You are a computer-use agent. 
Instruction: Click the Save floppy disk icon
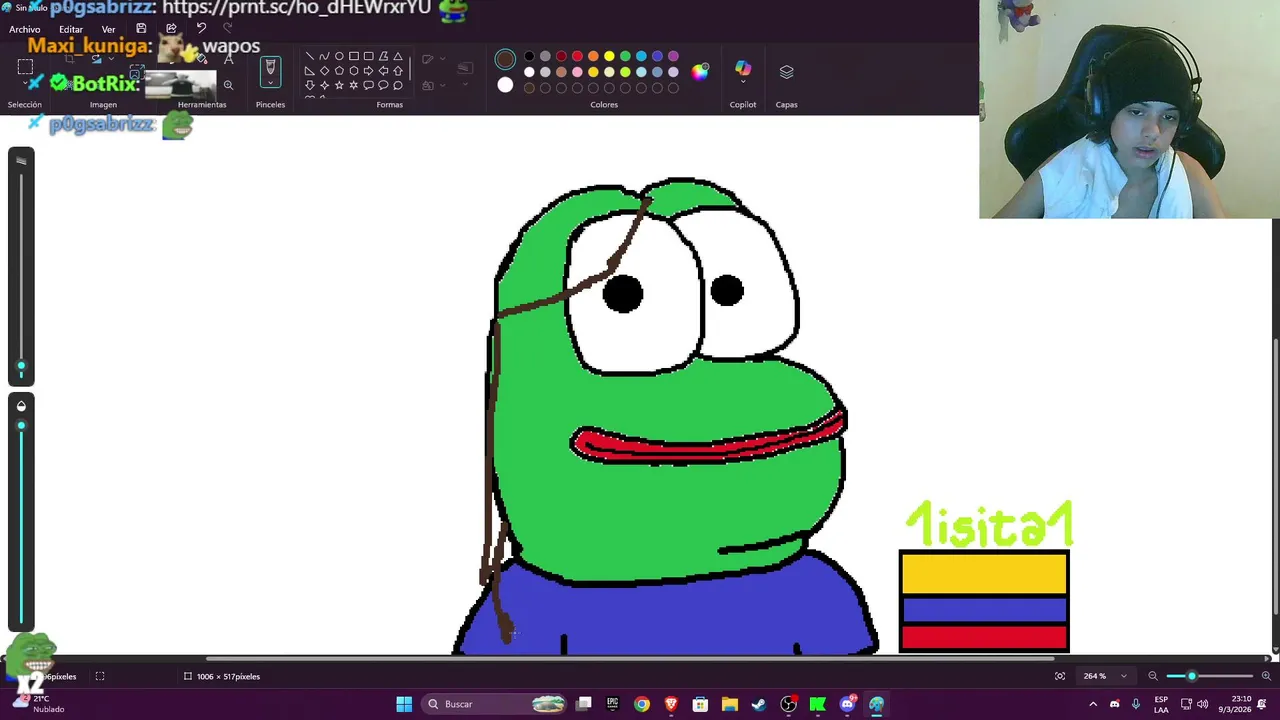pos(141,28)
